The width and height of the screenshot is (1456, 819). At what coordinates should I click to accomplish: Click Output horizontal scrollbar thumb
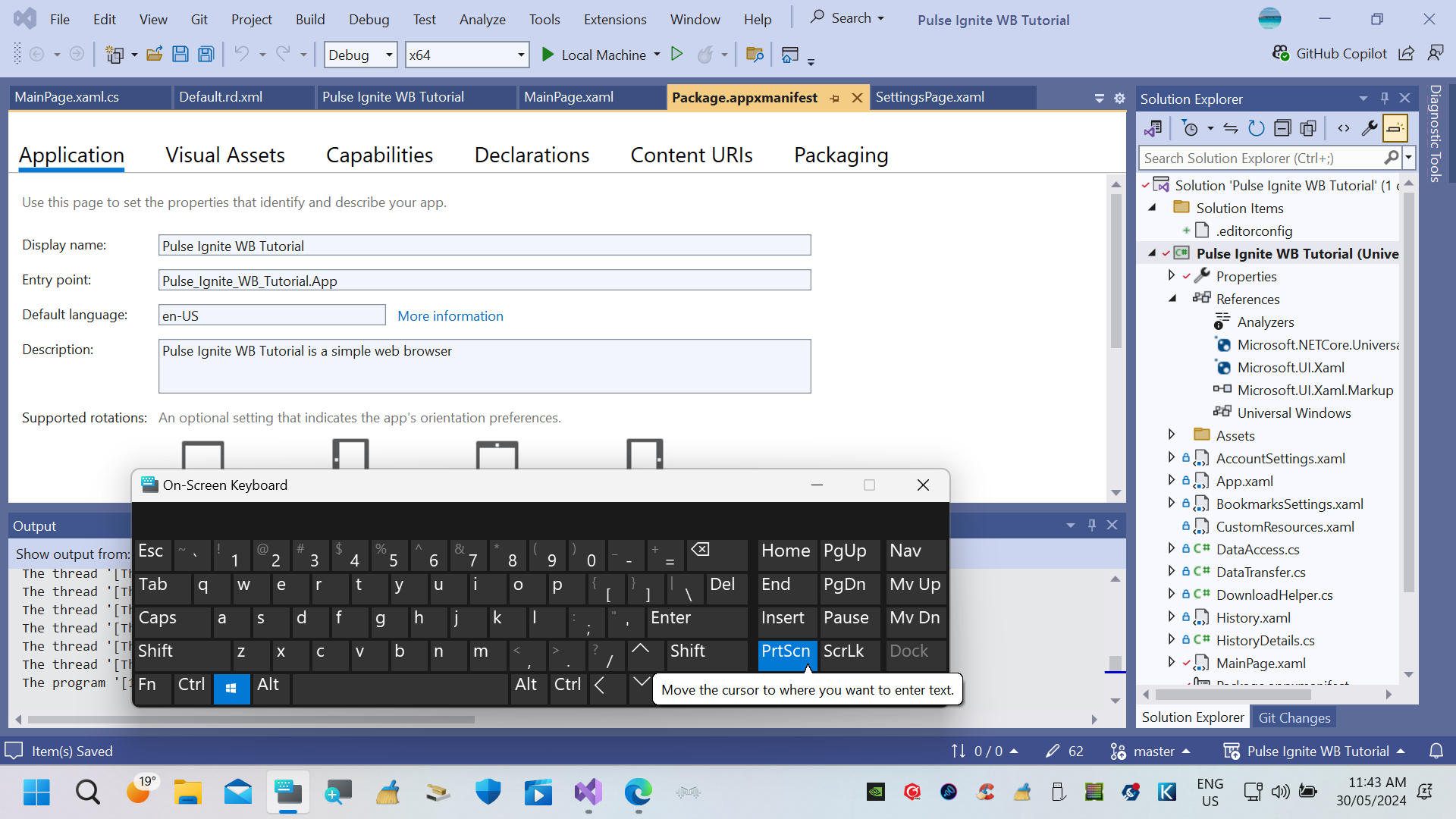coord(250,719)
